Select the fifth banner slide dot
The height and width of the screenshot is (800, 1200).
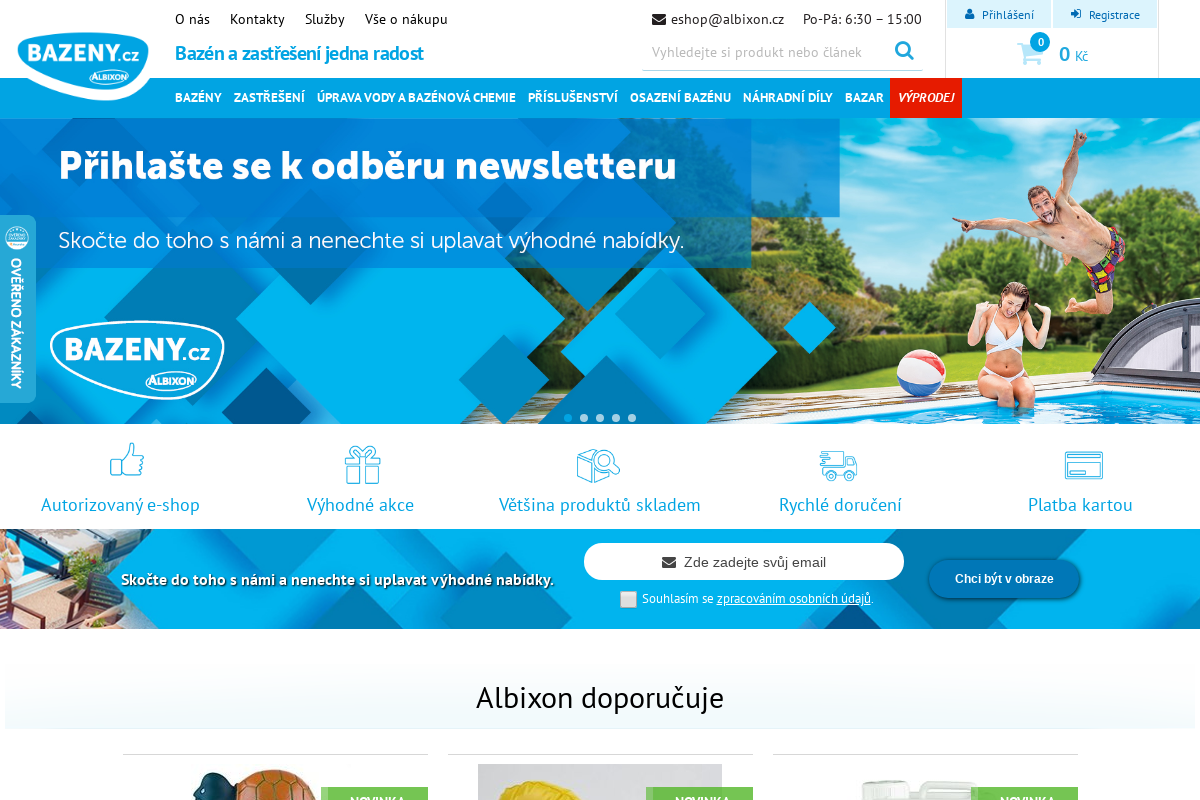[x=632, y=418]
